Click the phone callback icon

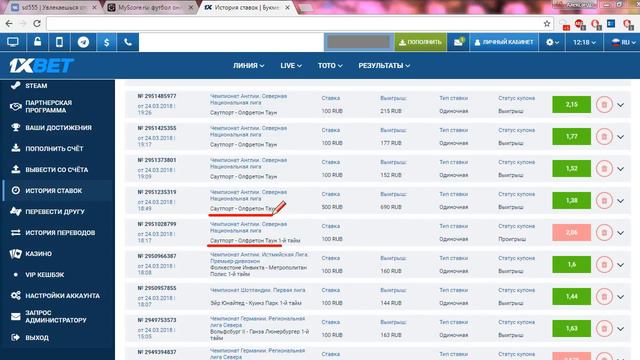(x=128, y=42)
